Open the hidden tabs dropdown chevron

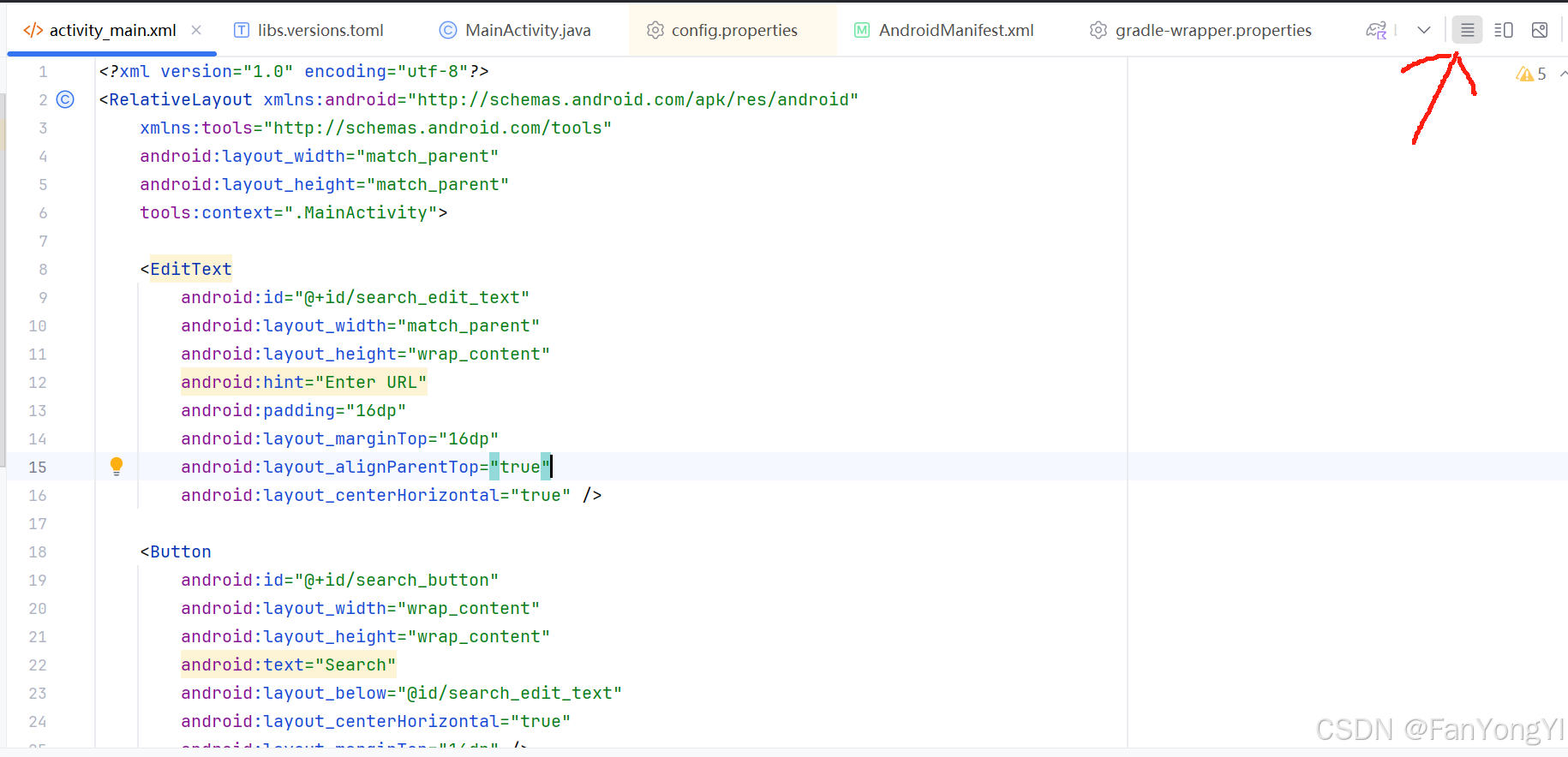click(x=1424, y=31)
